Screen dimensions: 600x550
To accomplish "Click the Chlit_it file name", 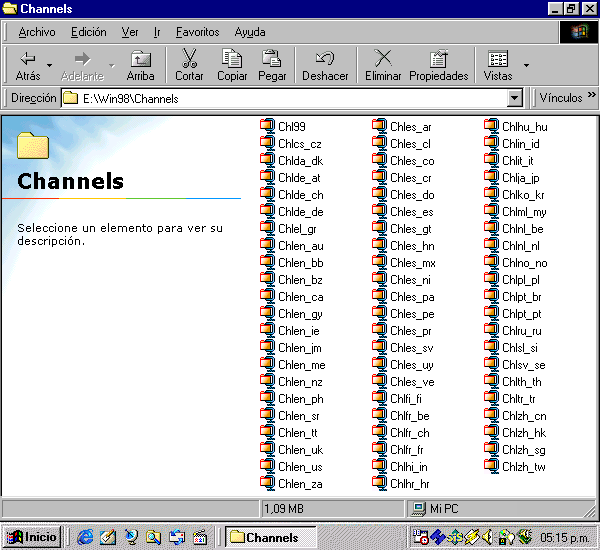I will pyautogui.click(x=518, y=161).
